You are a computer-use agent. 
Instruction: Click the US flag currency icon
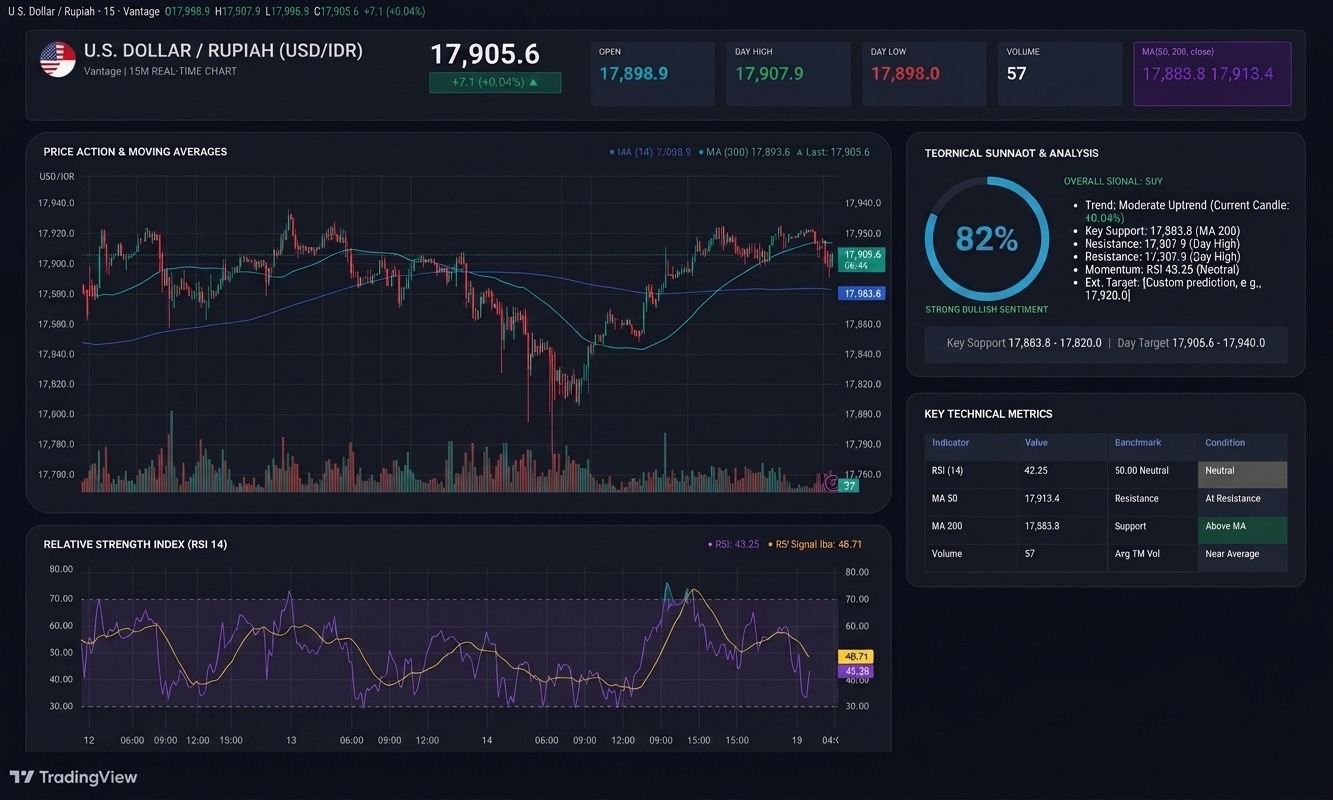tap(58, 60)
